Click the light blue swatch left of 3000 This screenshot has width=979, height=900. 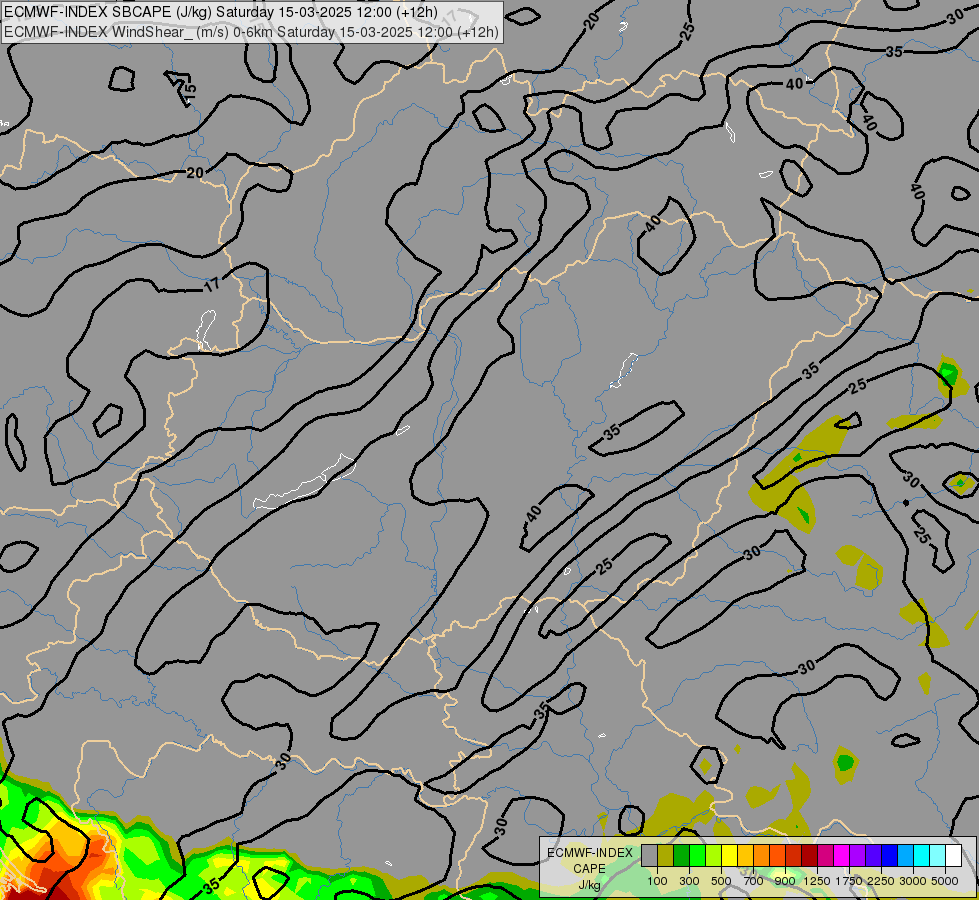pyautogui.click(x=906, y=856)
